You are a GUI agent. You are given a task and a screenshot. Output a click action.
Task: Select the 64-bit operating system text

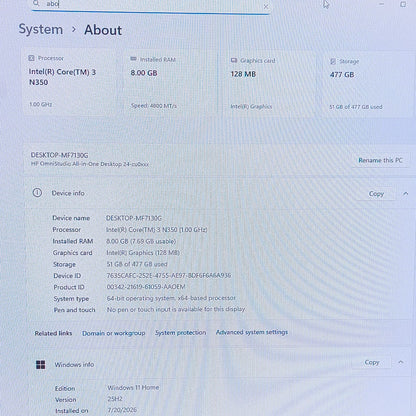click(171, 298)
